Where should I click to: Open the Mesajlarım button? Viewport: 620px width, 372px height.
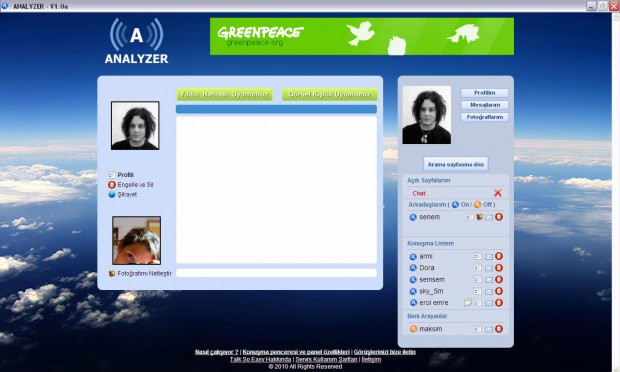484,105
